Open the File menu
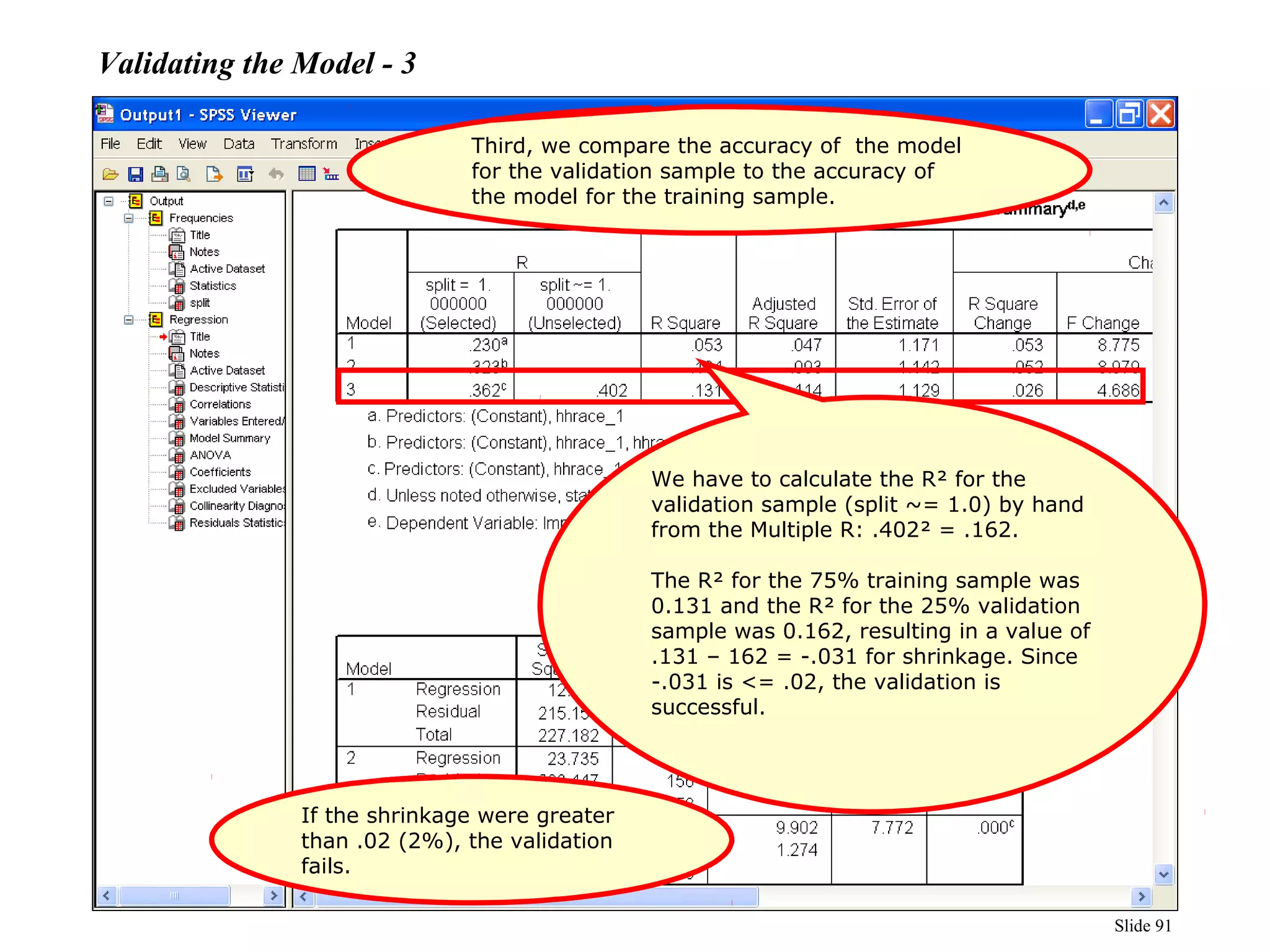 [110, 144]
